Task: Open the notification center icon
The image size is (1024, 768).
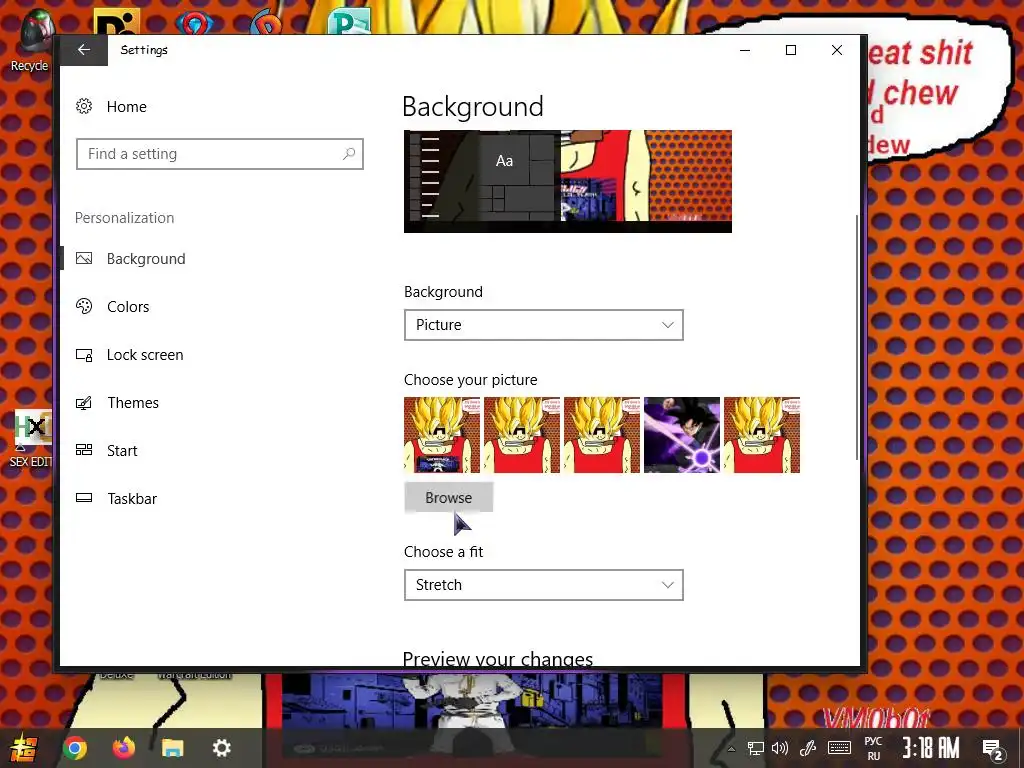Action: tap(993, 749)
